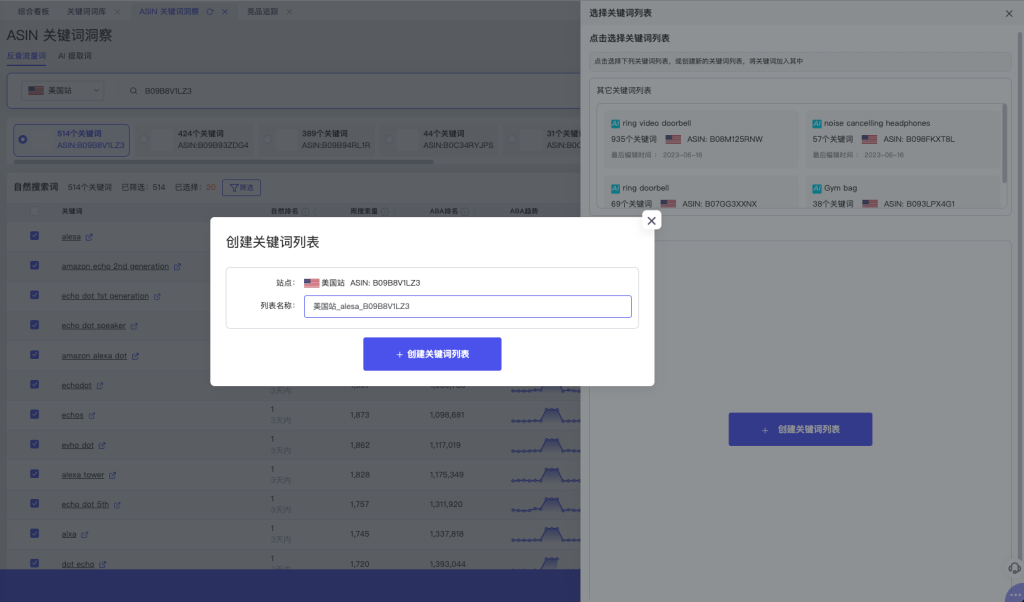Open the external link beside alexa tower
This screenshot has height=602, width=1024.
pos(112,475)
